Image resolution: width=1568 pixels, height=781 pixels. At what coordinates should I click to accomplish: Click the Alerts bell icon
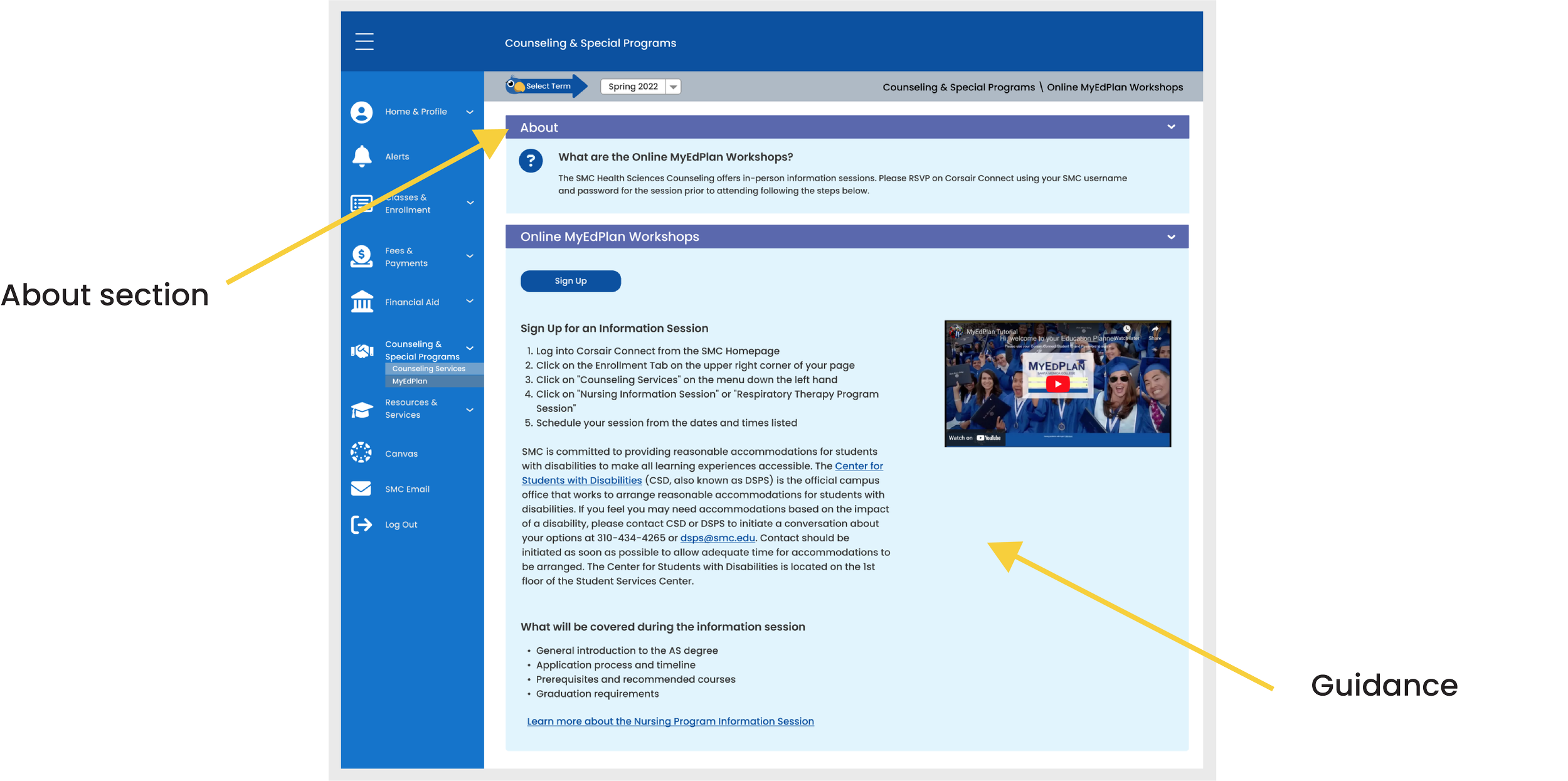tap(361, 156)
